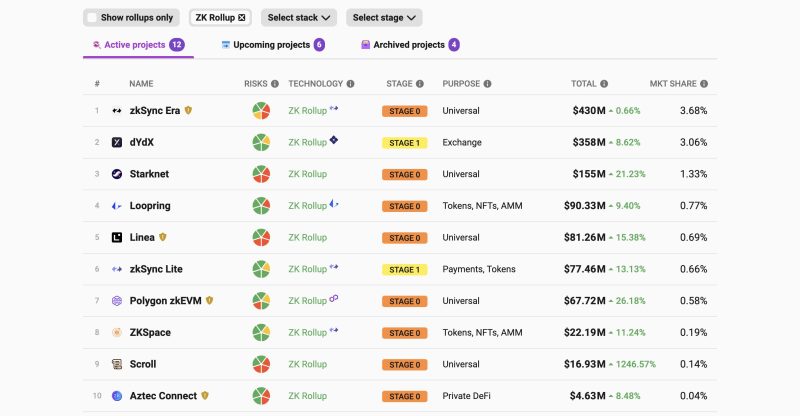Click the risk pie chart for Scroll
Screen dimensions: 800x416
coord(261,364)
